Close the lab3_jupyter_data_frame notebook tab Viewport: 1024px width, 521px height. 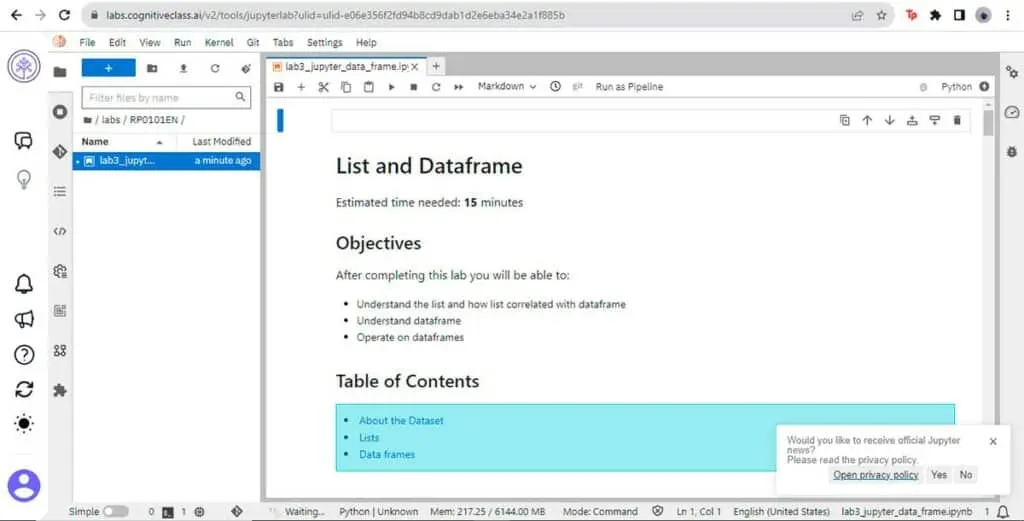[415, 67]
